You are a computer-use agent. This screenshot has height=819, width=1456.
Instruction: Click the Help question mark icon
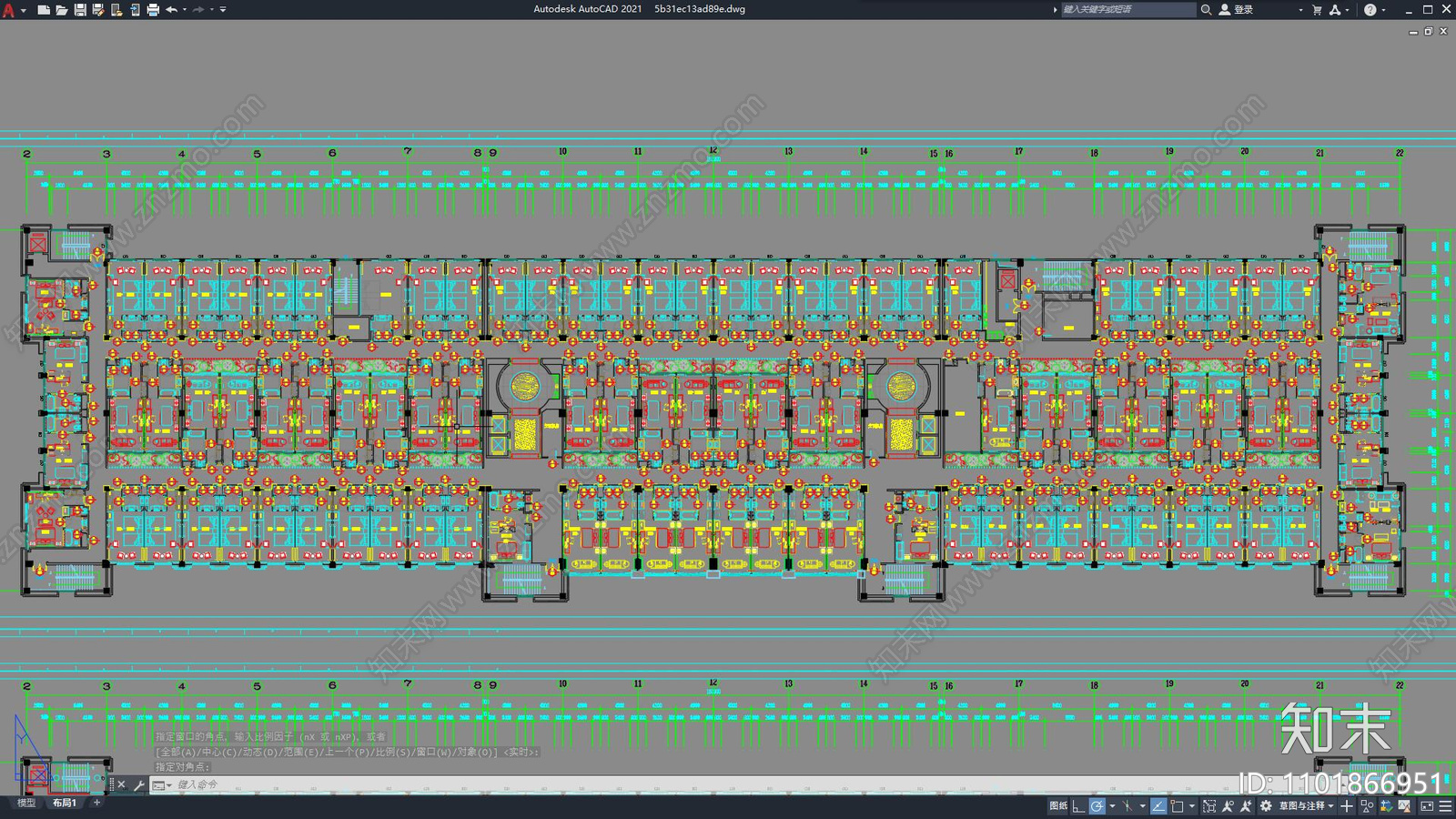(1370, 9)
